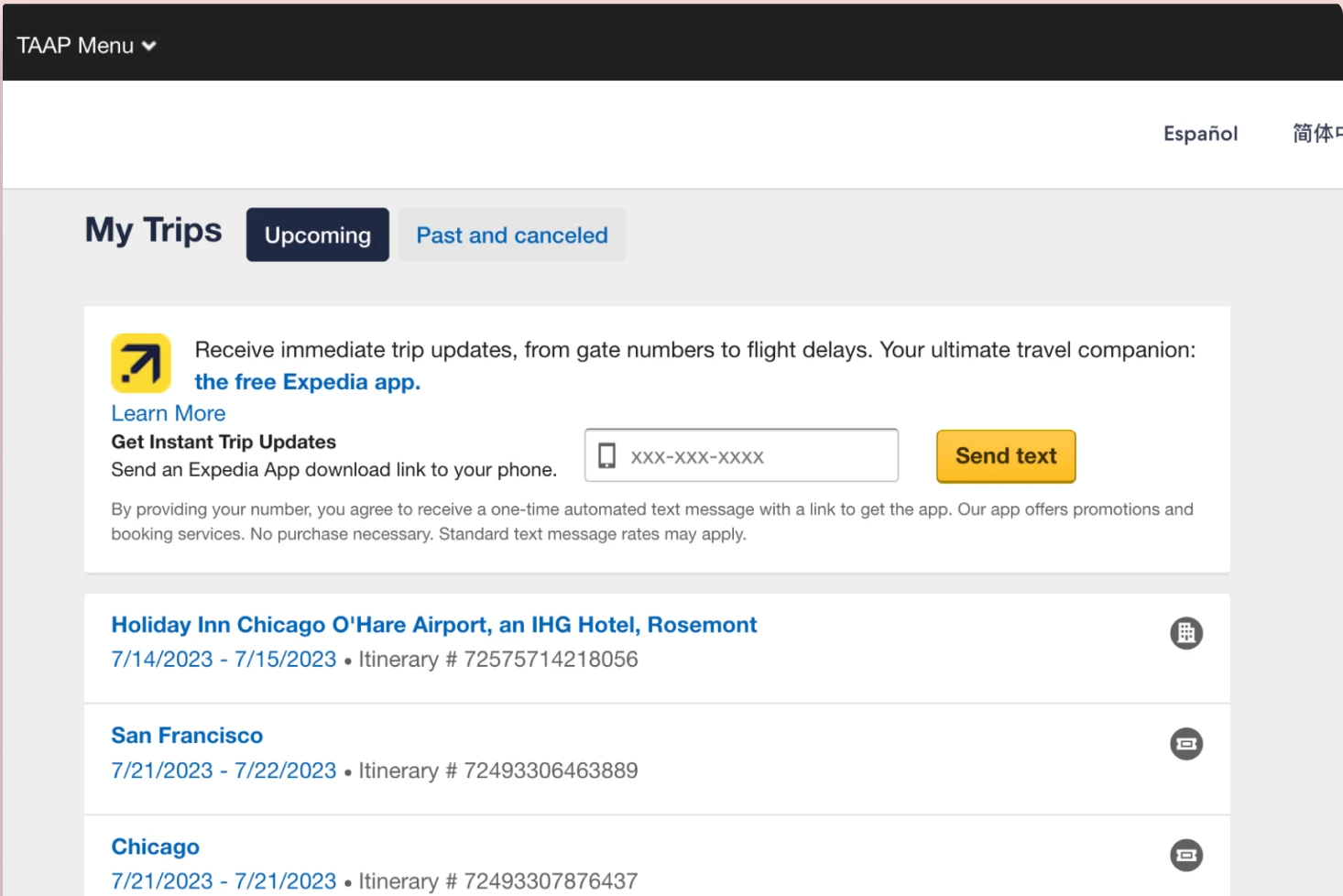
Task: Open Holiday Inn Chicago O'Hare Airport trip
Action: [434, 625]
